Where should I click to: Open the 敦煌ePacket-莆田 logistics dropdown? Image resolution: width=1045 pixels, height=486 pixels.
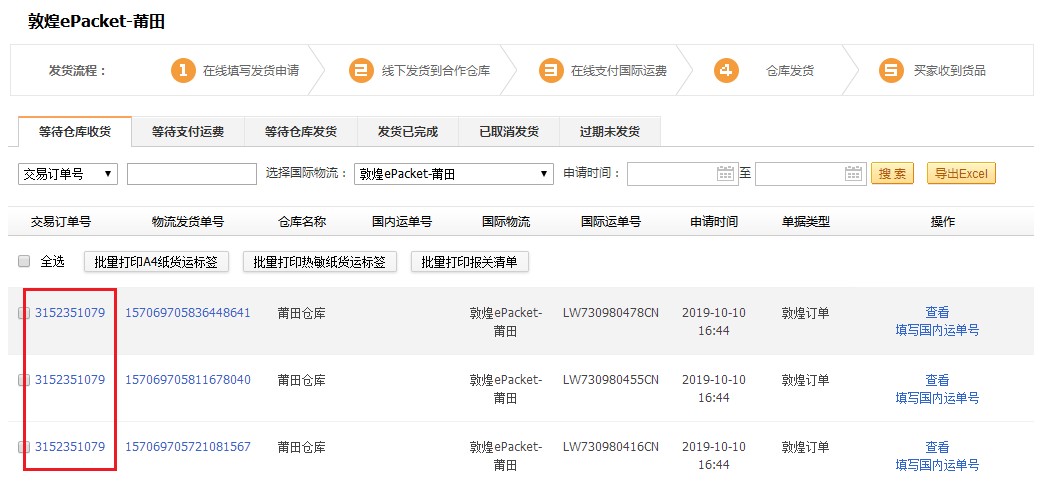[454, 174]
